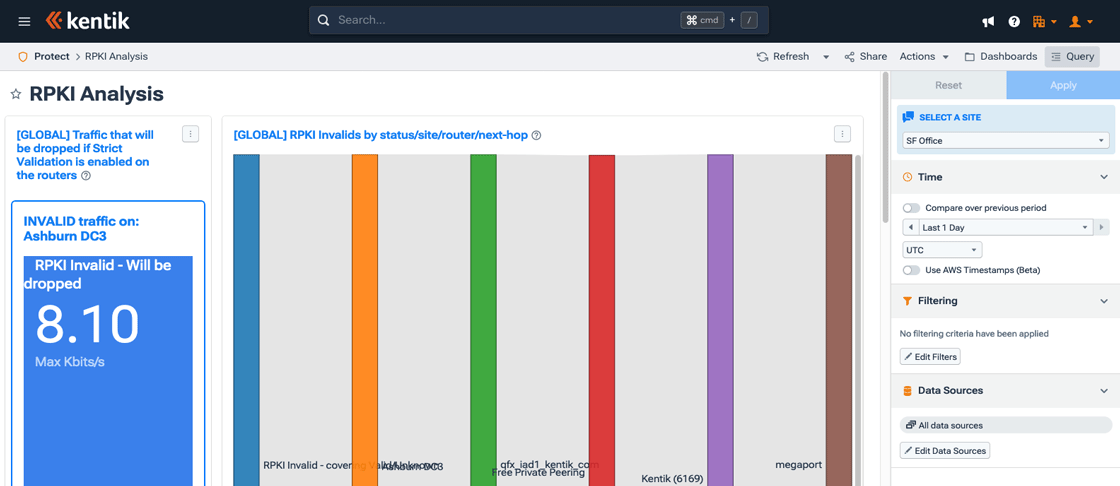Click the 8.10 Max Kbits/s value tile
The width and height of the screenshot is (1120, 486).
point(108,371)
